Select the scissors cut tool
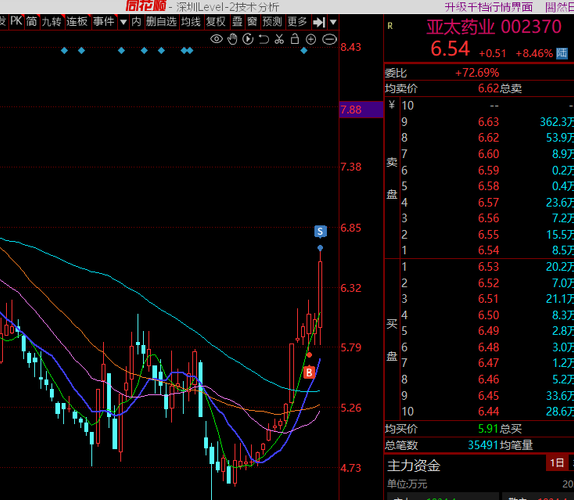Image resolution: width=574 pixels, height=500 pixels. [x=279, y=39]
